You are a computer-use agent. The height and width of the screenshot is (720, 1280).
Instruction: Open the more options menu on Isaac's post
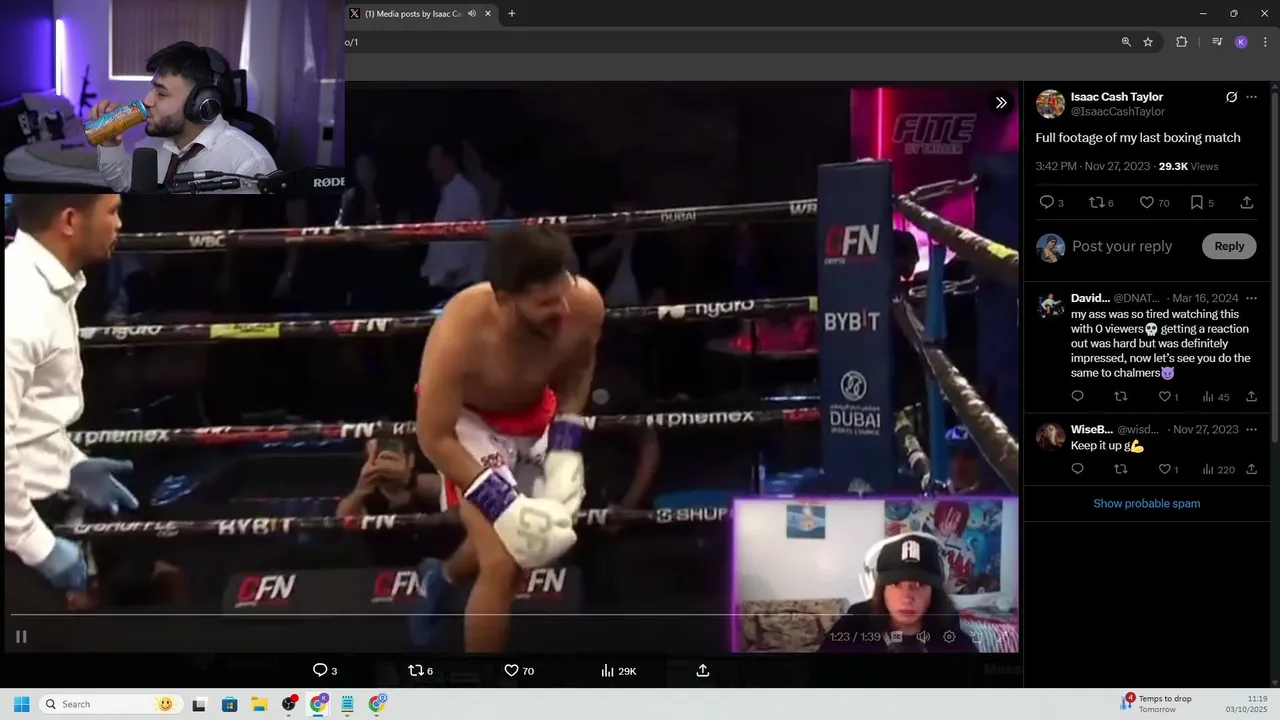point(1251,97)
